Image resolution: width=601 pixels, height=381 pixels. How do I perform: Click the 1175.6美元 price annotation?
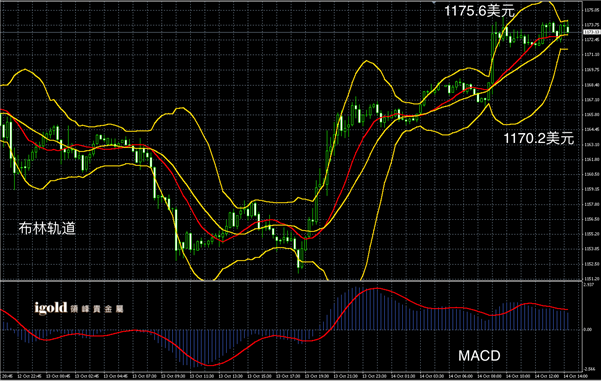pos(479,11)
